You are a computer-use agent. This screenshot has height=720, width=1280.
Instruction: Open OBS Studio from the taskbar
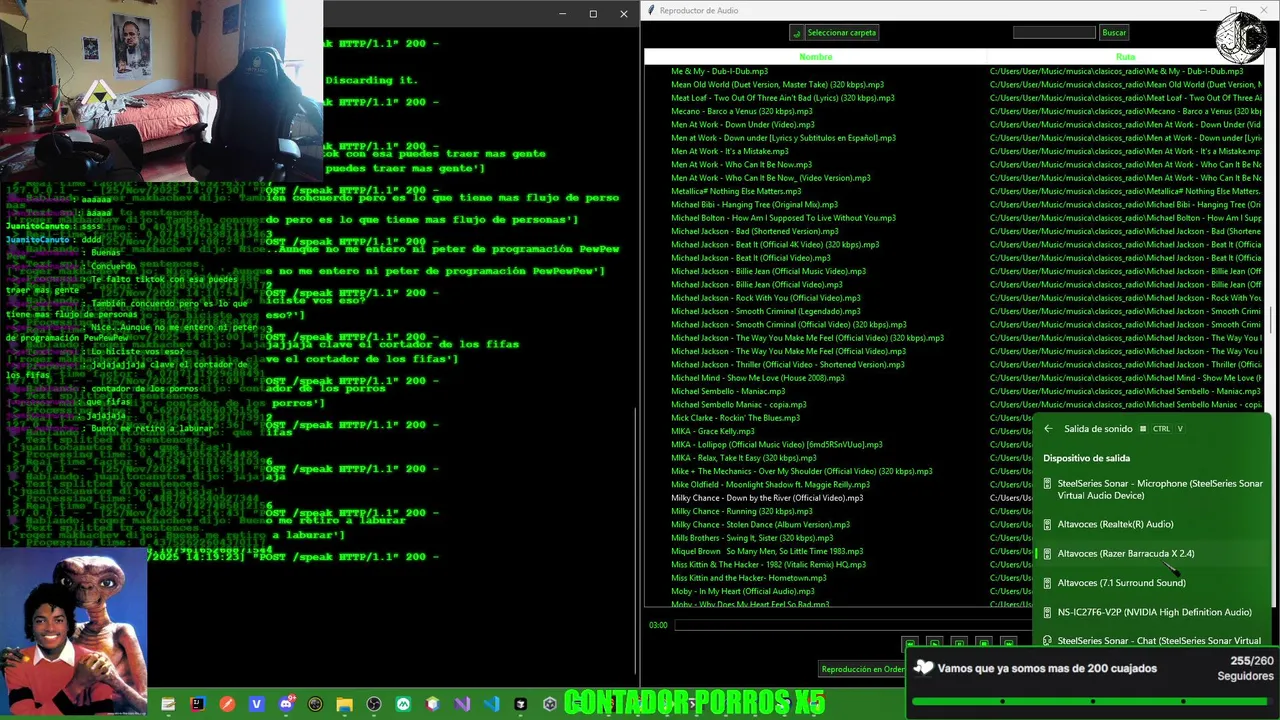[x=373, y=704]
